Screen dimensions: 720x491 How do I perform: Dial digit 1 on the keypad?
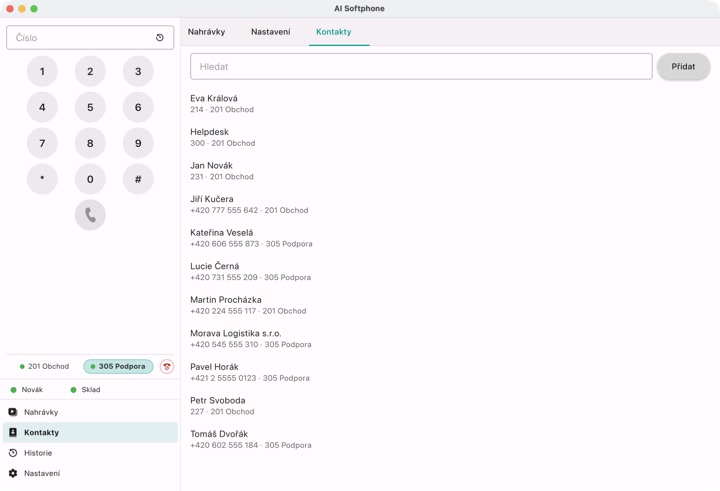click(x=42, y=71)
